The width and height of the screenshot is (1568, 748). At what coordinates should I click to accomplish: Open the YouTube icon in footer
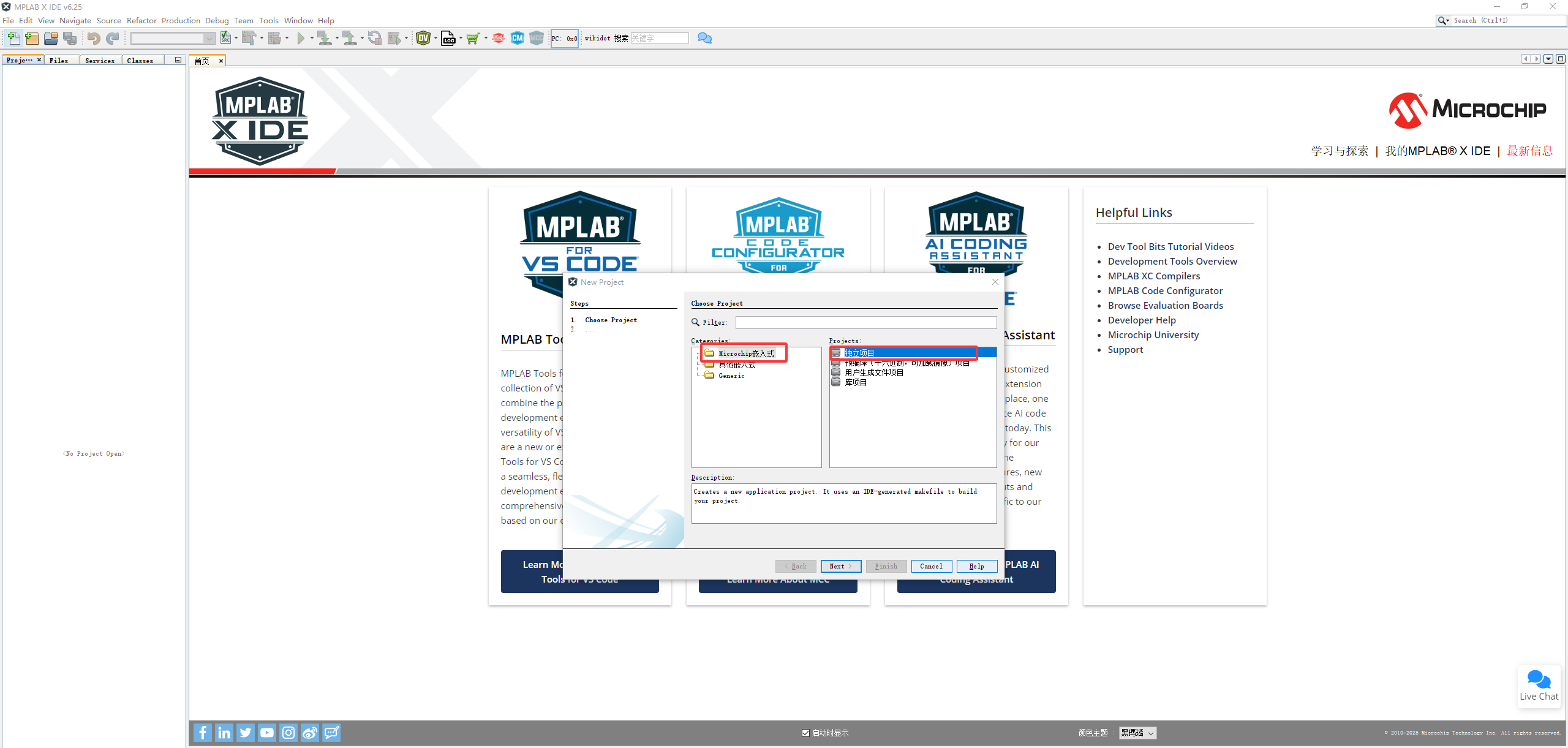tap(267, 733)
